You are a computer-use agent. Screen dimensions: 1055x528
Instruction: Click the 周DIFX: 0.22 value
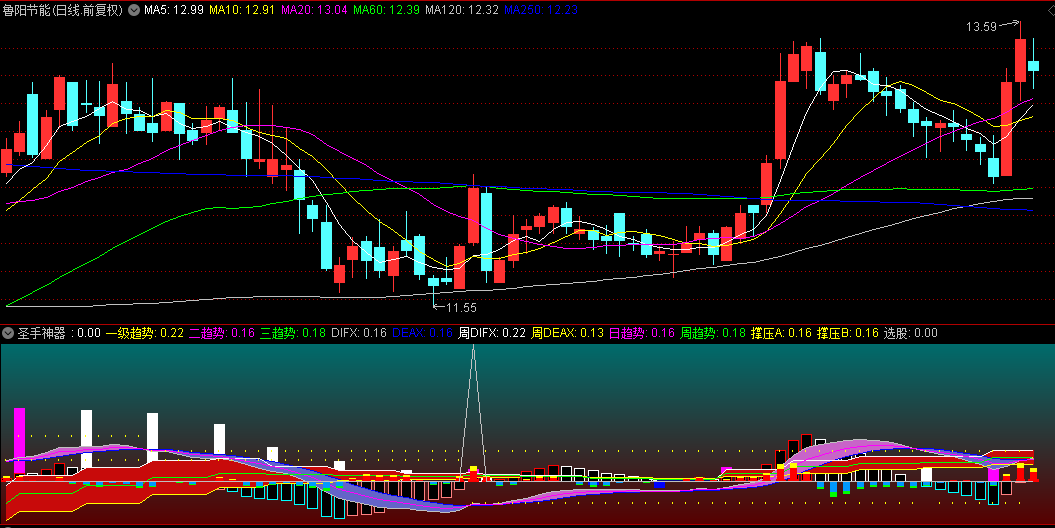(x=492, y=333)
